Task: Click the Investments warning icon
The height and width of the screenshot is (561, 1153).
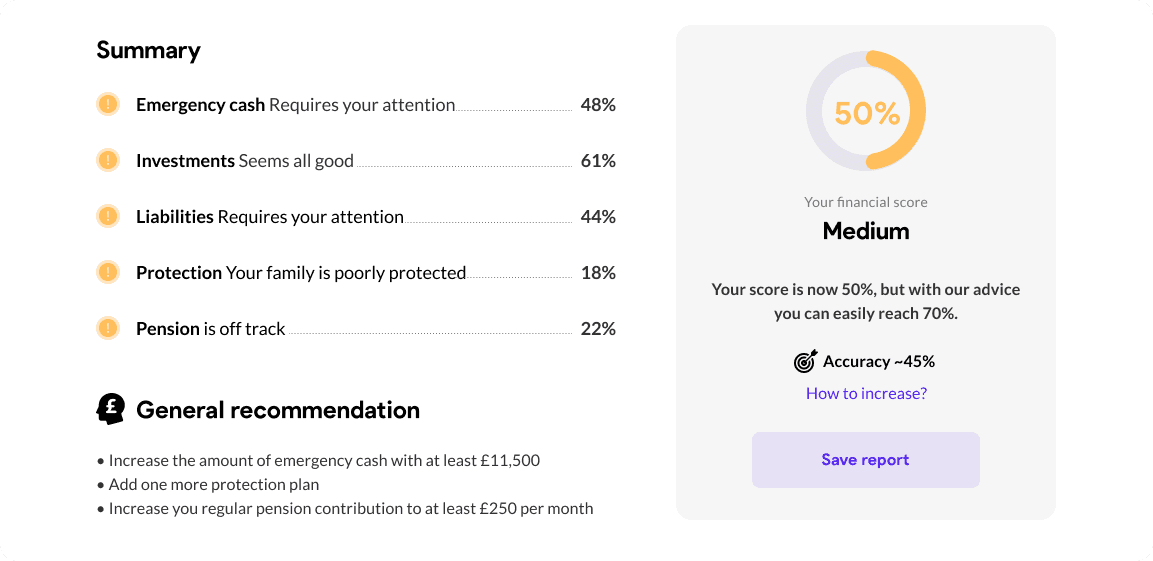Action: pos(107,160)
